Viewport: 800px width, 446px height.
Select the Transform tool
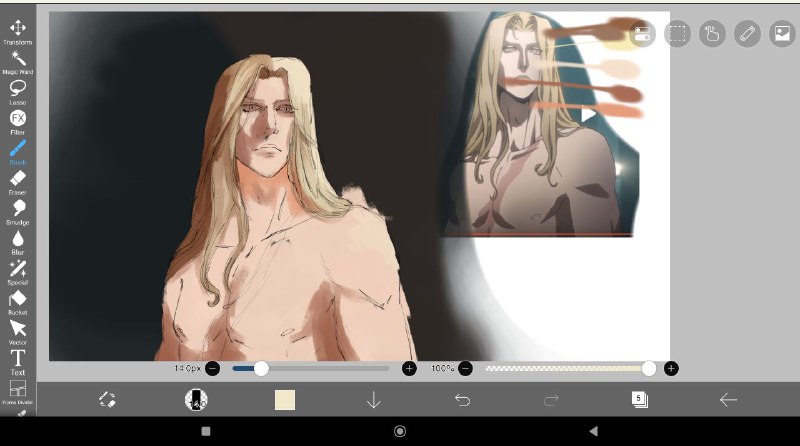(x=18, y=32)
